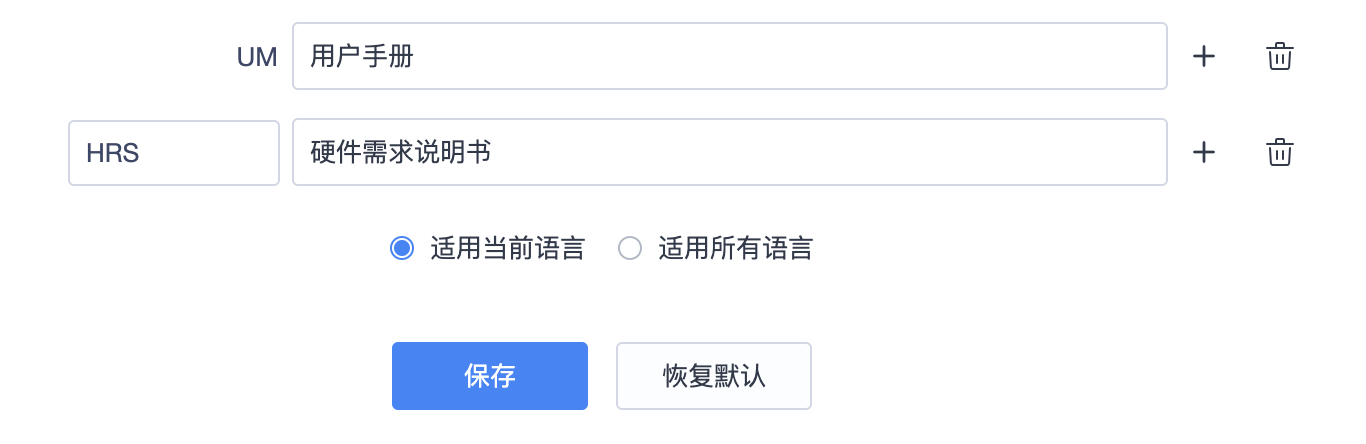Click the plus icon in the UM row
The height and width of the screenshot is (444, 1366).
coord(1204,56)
